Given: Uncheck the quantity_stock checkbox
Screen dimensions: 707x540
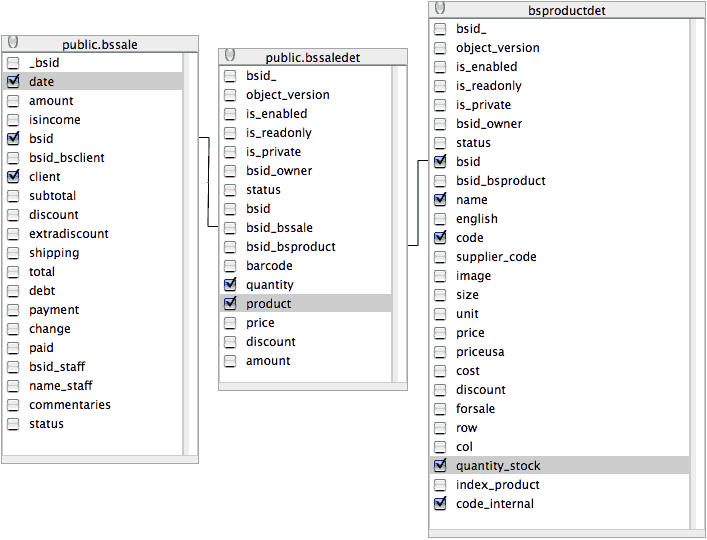Looking at the screenshot, I should pyautogui.click(x=440, y=466).
